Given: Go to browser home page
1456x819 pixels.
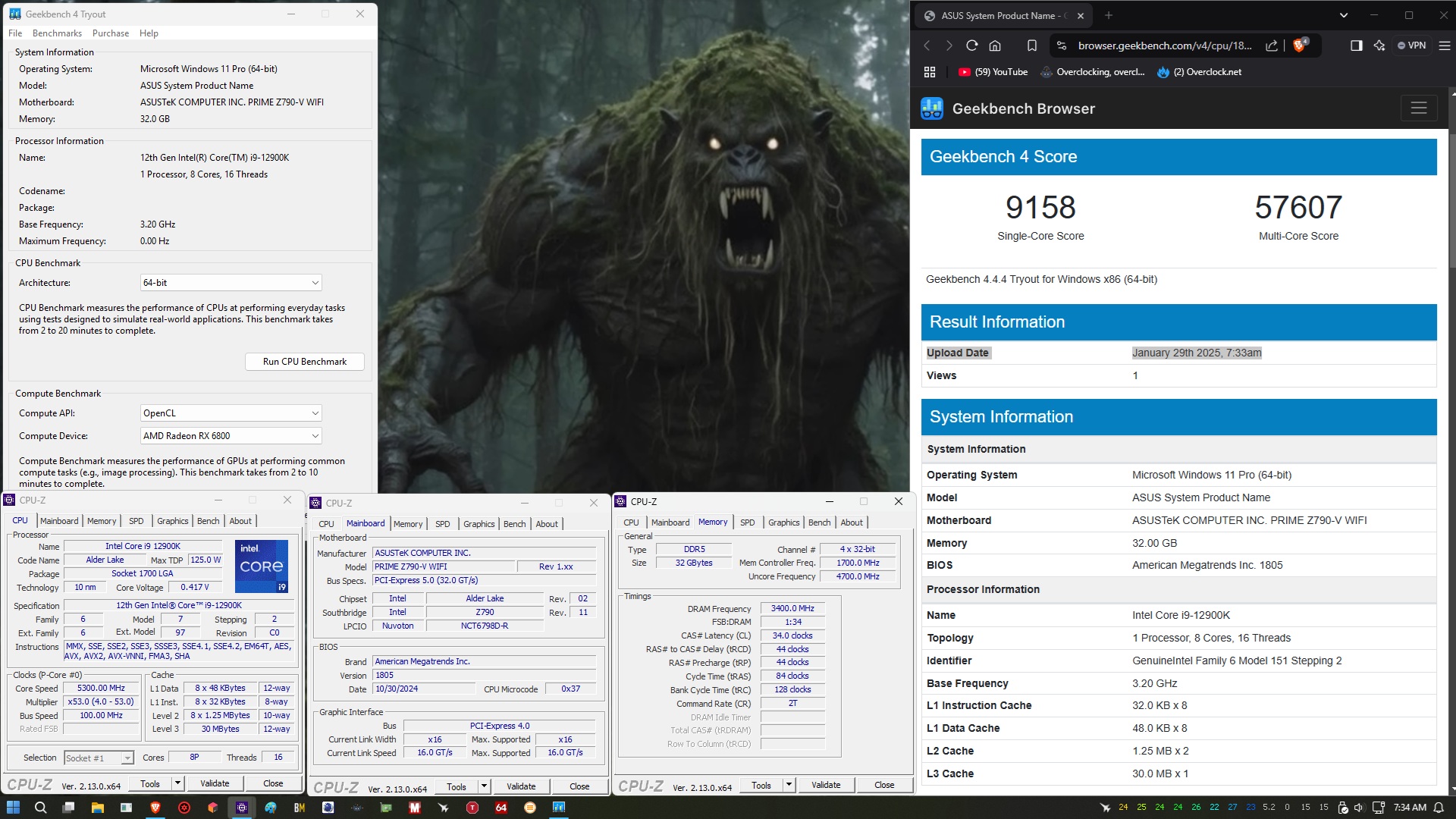Looking at the screenshot, I should [x=995, y=45].
